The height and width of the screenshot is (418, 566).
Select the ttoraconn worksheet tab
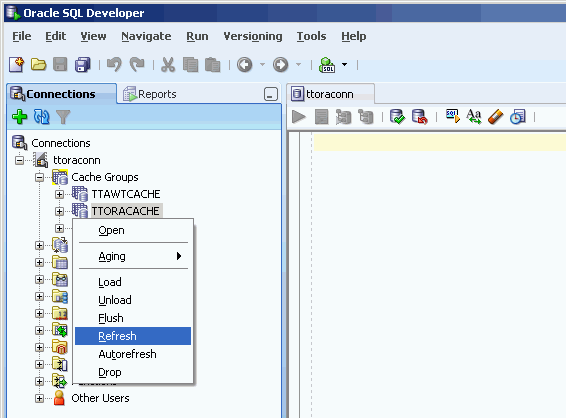point(330,94)
